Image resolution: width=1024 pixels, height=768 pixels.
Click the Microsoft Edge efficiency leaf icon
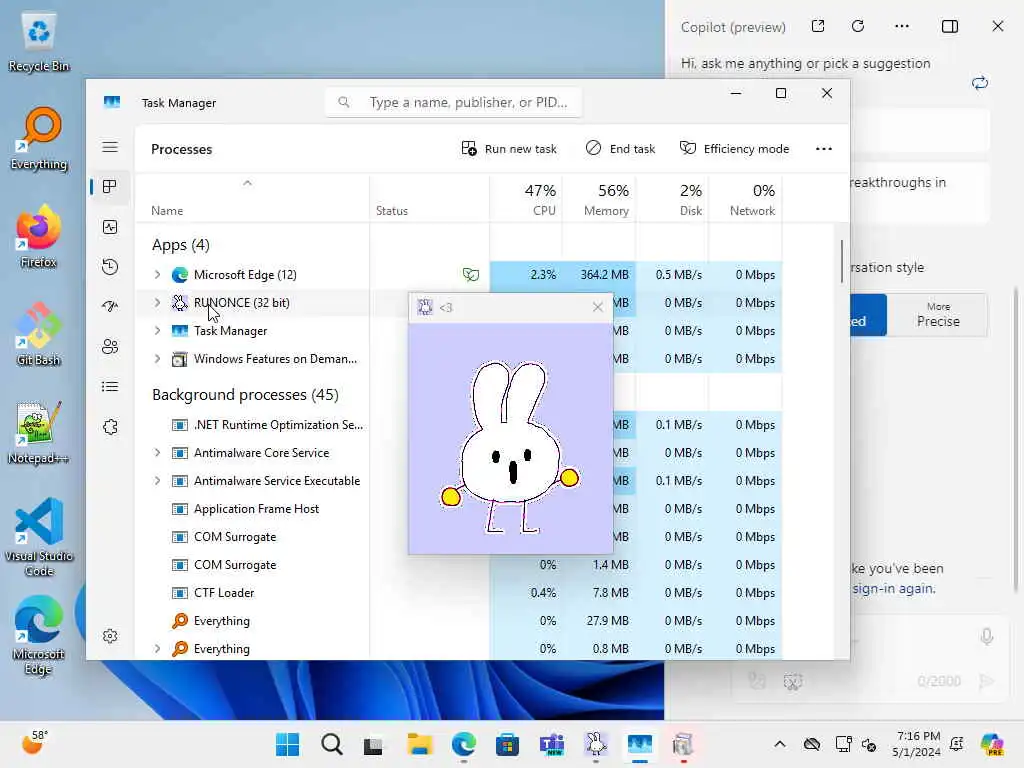(471, 275)
